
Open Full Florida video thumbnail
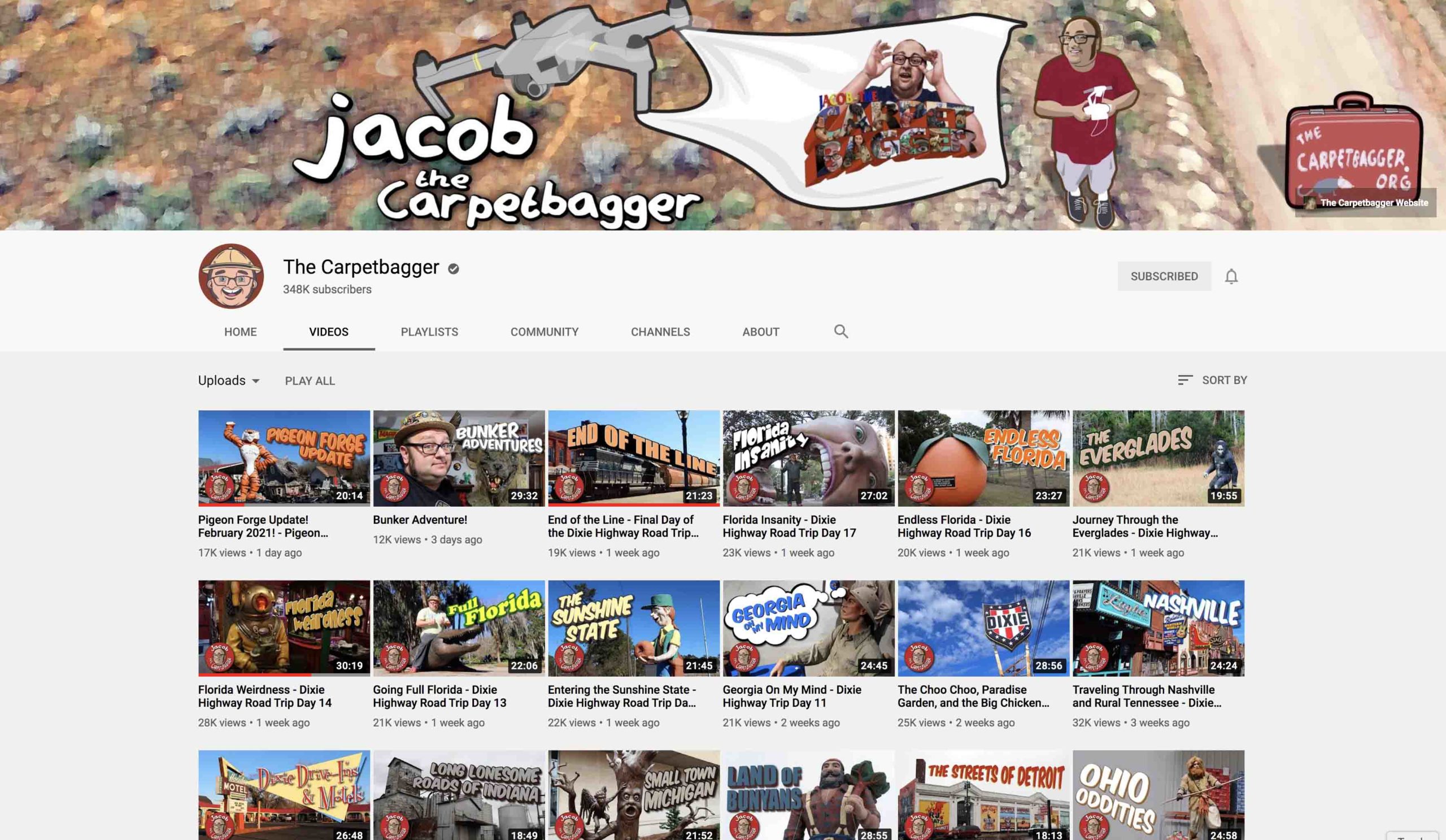point(459,628)
